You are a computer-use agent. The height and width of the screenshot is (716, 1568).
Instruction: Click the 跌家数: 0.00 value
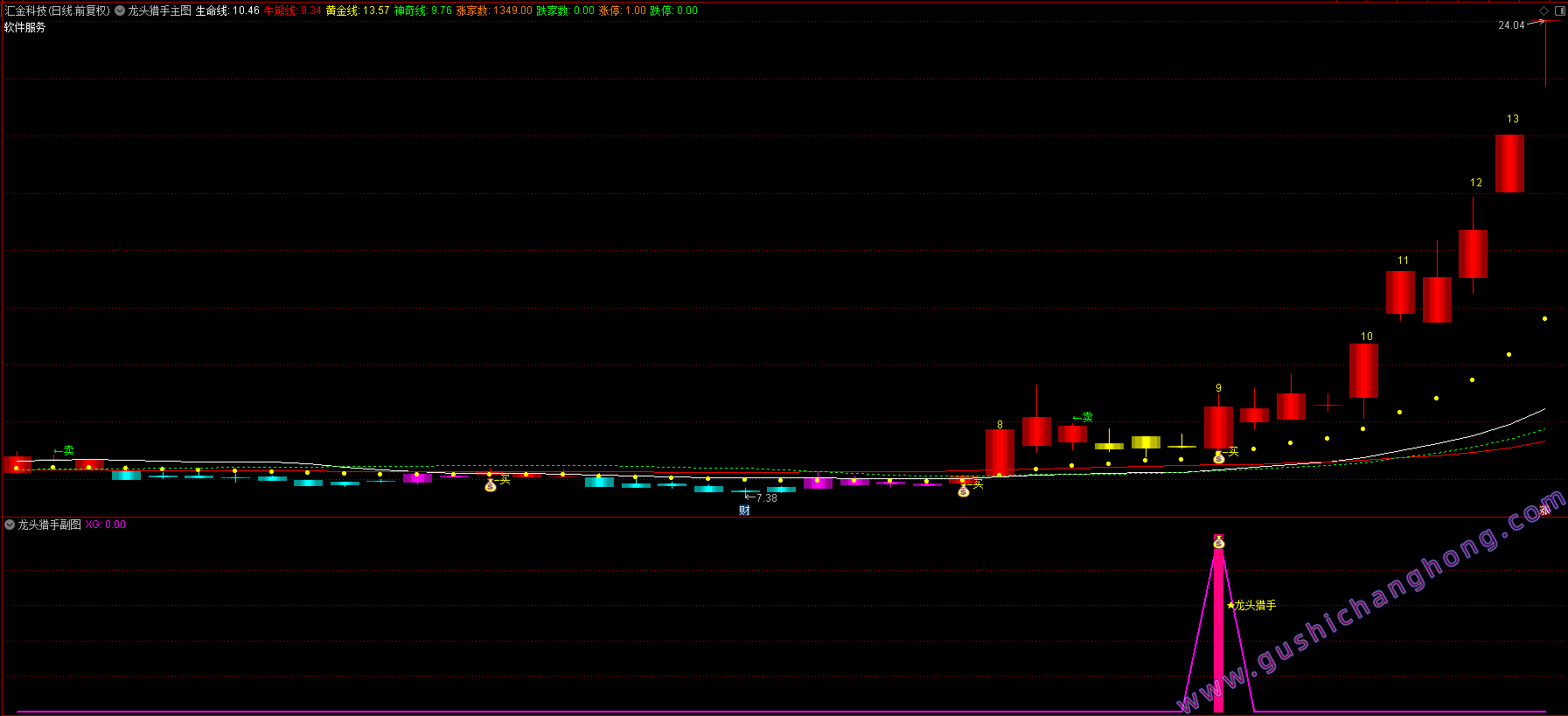point(566,10)
